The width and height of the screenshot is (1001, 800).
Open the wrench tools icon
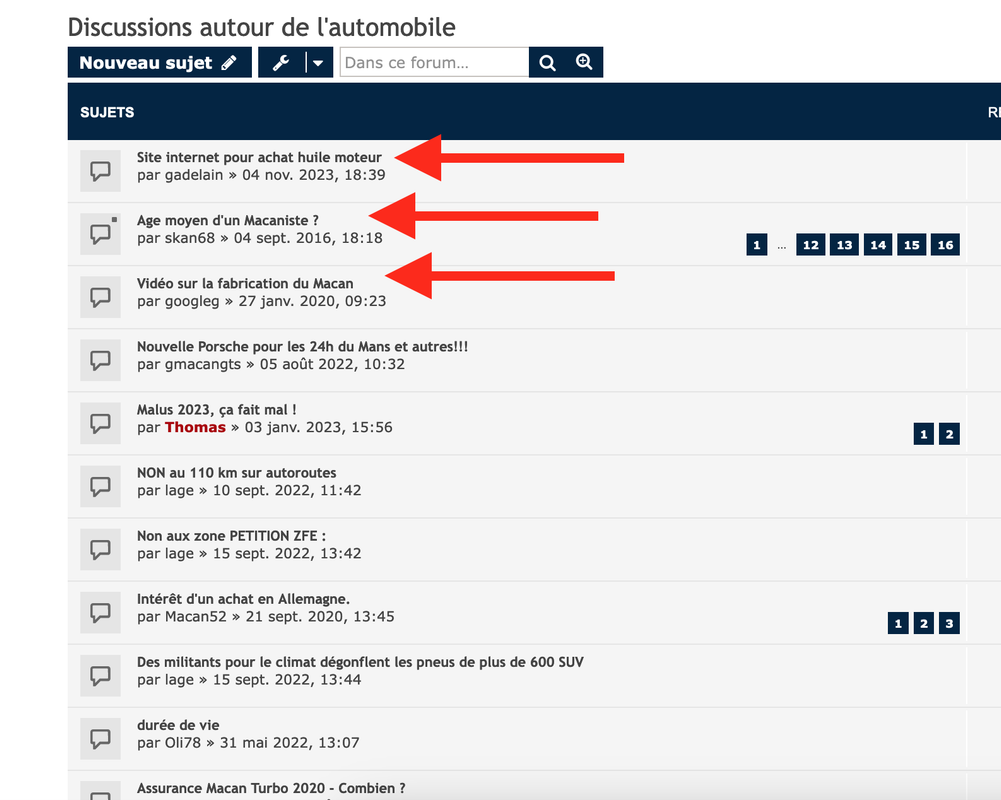click(x=282, y=63)
